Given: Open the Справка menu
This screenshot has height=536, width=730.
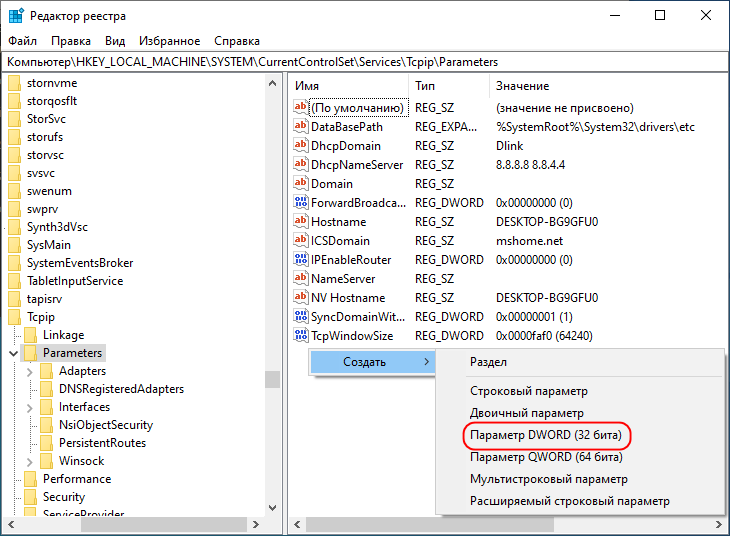Looking at the screenshot, I should pyautogui.click(x=237, y=41).
